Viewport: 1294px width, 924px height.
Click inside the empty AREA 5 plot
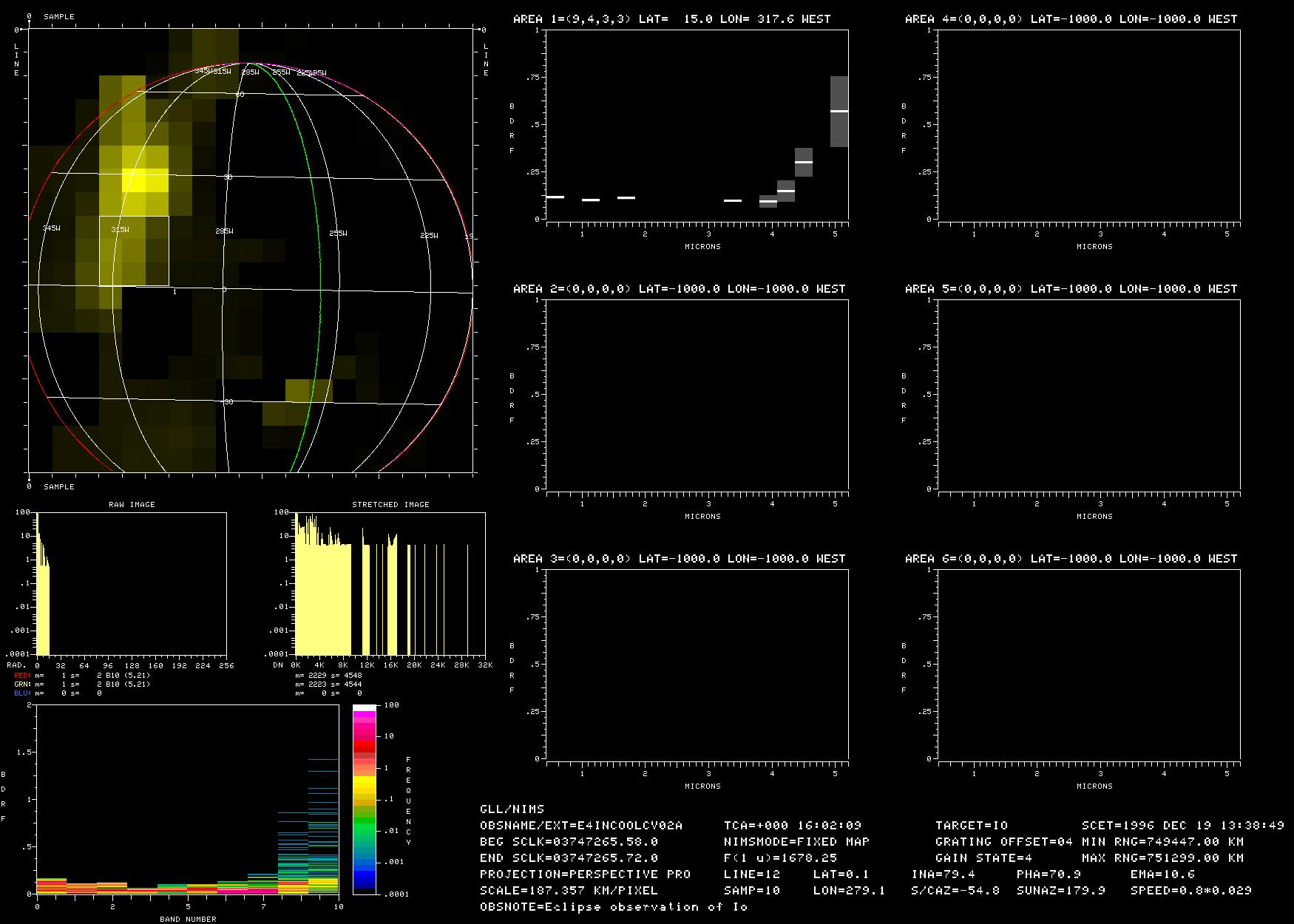[x=1088, y=394]
